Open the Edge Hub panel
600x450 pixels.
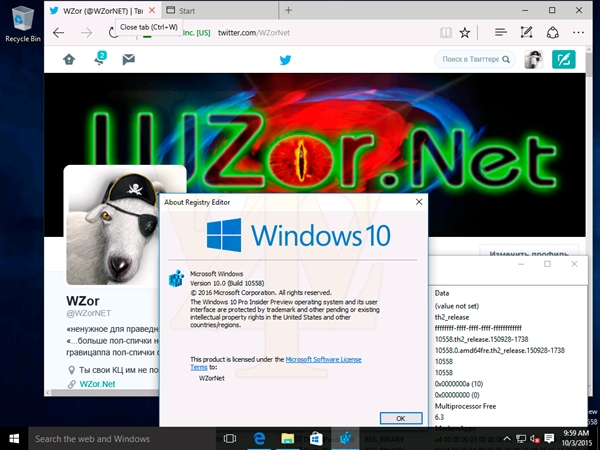(501, 33)
